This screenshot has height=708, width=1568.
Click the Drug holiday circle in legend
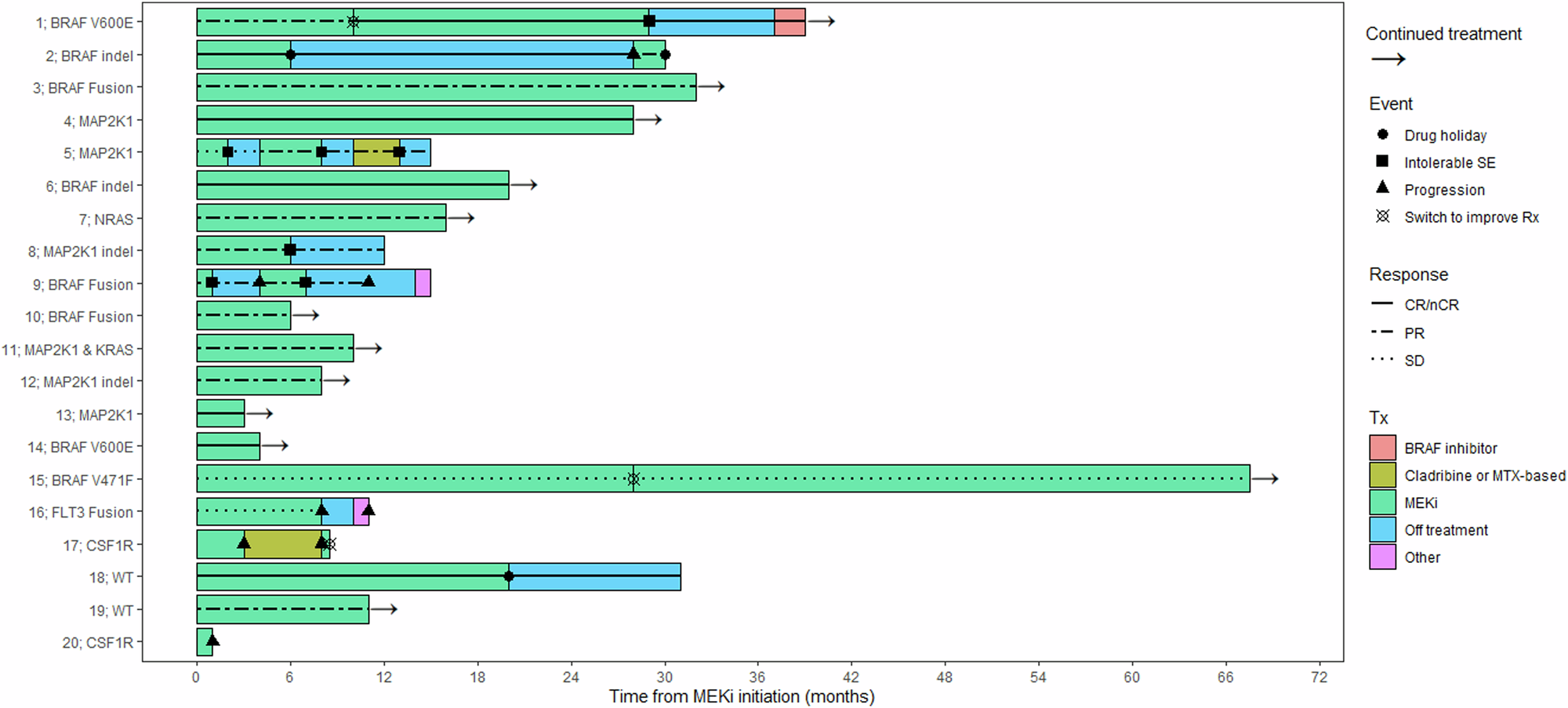coord(1382,135)
